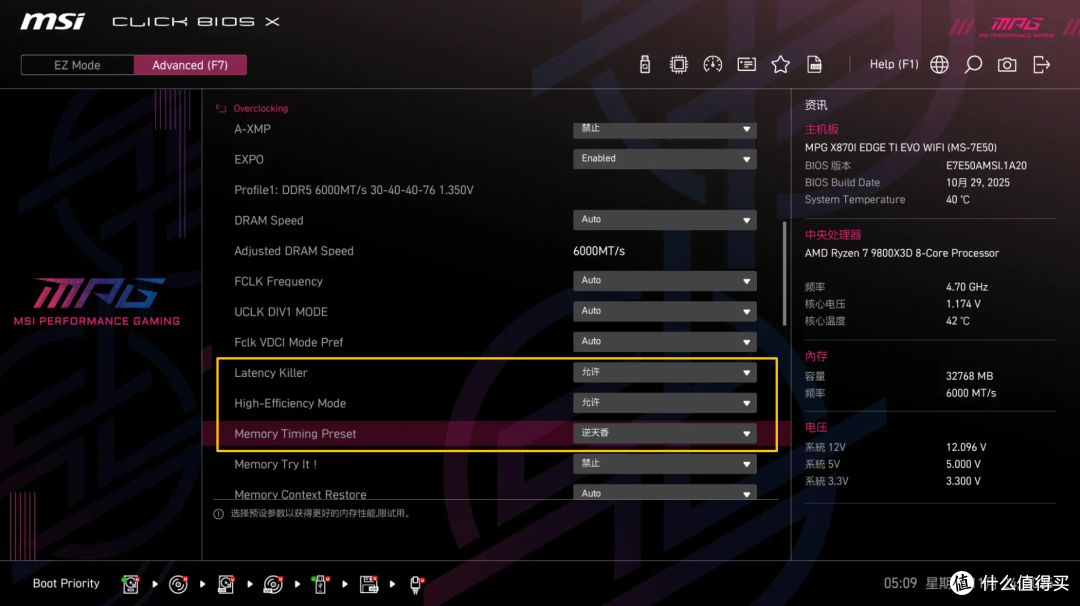Open the Memory Try It ! dropdown

coord(665,463)
